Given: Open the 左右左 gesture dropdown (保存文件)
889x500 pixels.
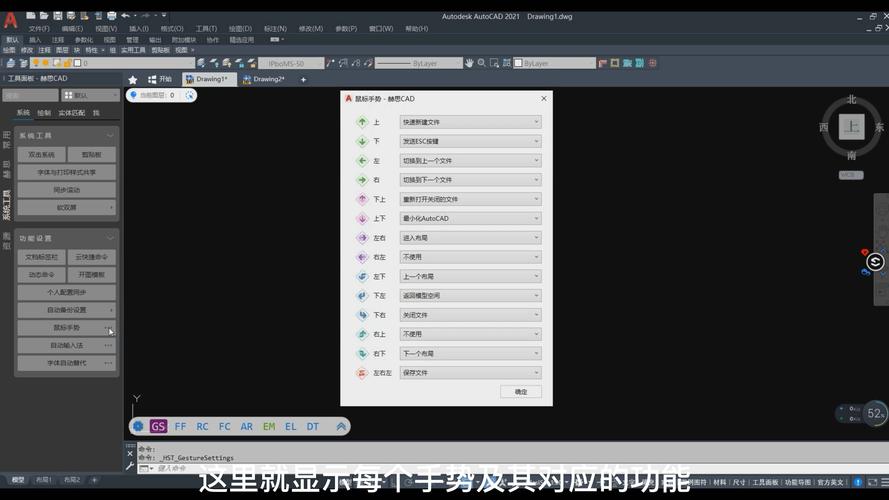Looking at the screenshot, I should (470, 373).
